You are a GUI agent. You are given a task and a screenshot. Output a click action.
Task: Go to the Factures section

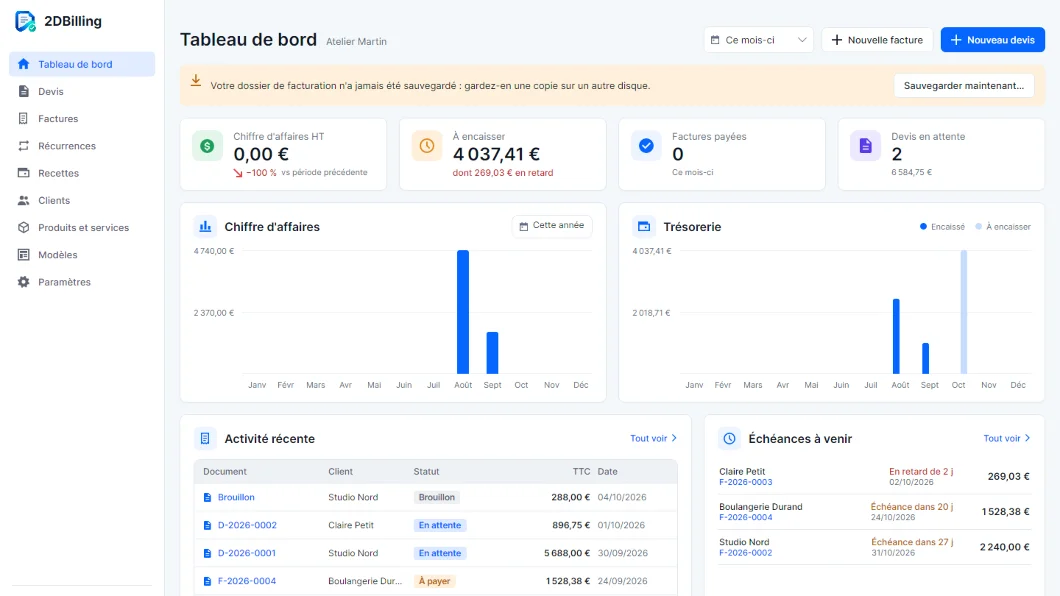coord(82,118)
